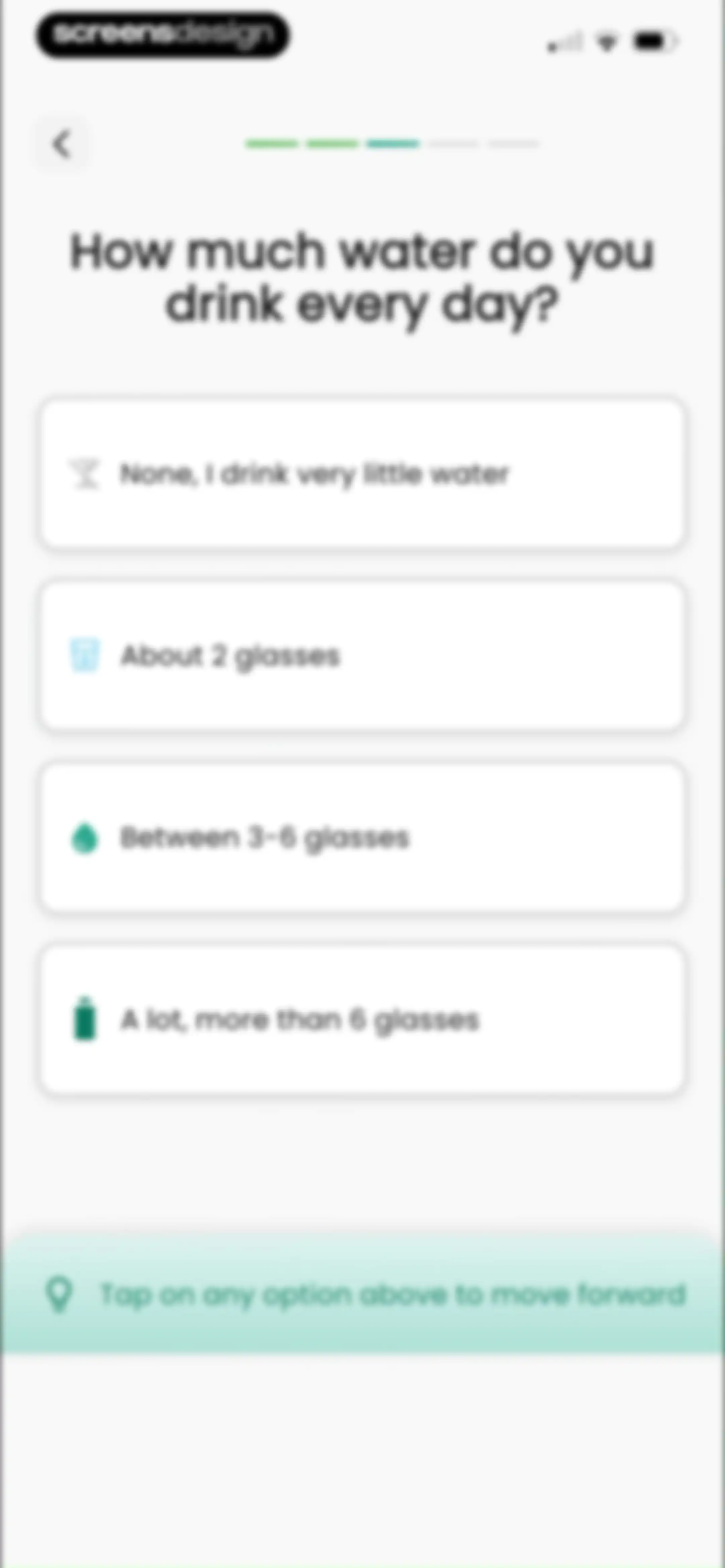
Task: Click the first green progress segment
Action: (x=272, y=144)
